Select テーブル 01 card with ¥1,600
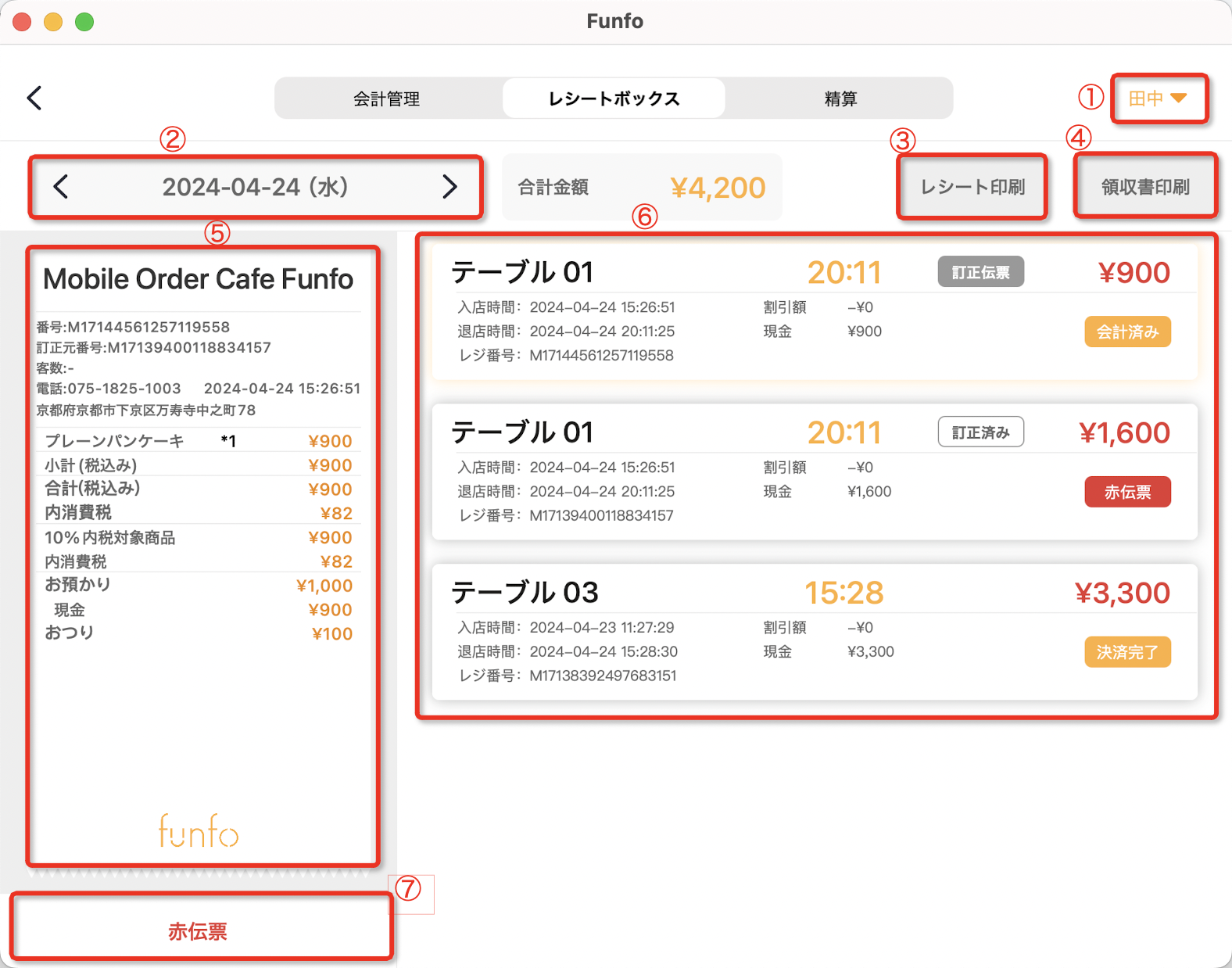 (x=815, y=472)
